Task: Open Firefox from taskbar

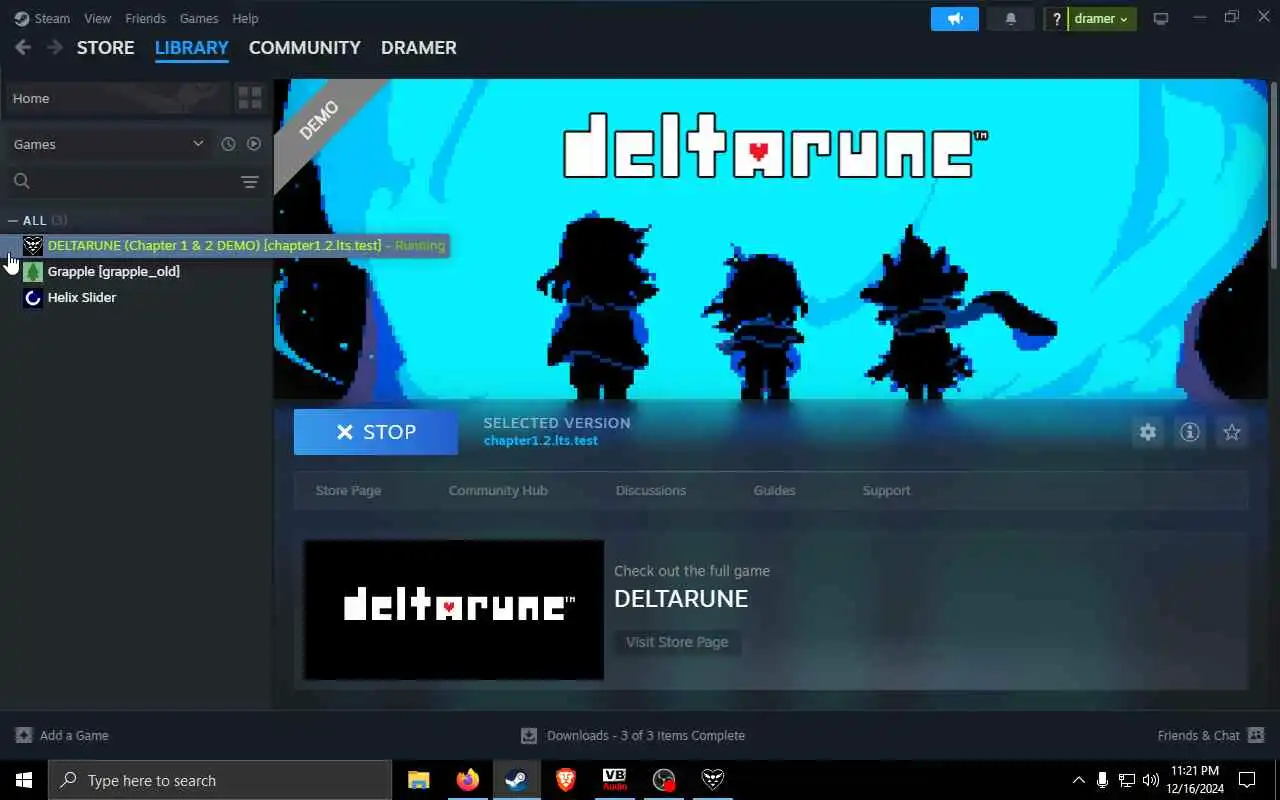Action: tap(468, 780)
